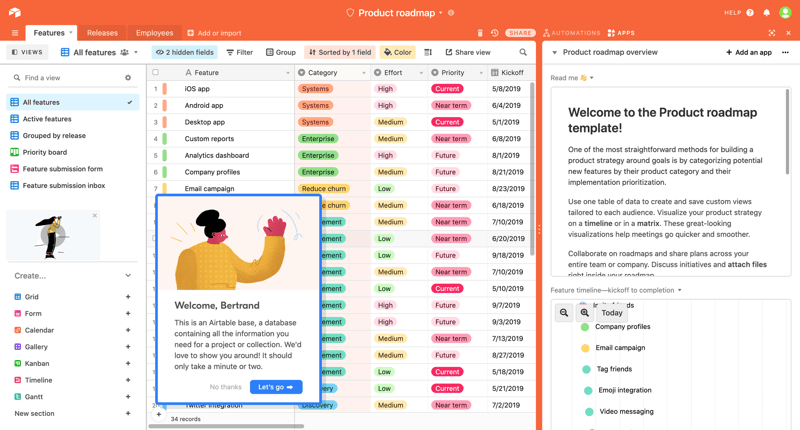Screen dimensions: 800x430
Task: Click the help question mark icon
Action: [x=750, y=13]
